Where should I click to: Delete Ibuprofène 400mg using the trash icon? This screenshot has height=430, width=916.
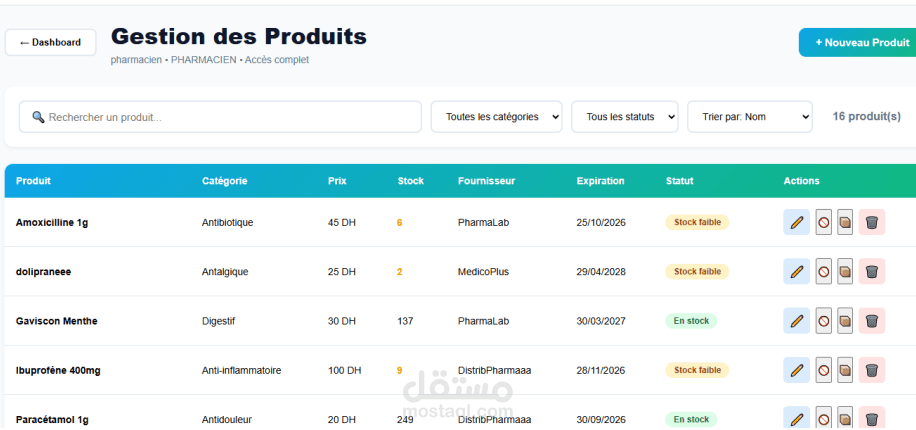(872, 370)
